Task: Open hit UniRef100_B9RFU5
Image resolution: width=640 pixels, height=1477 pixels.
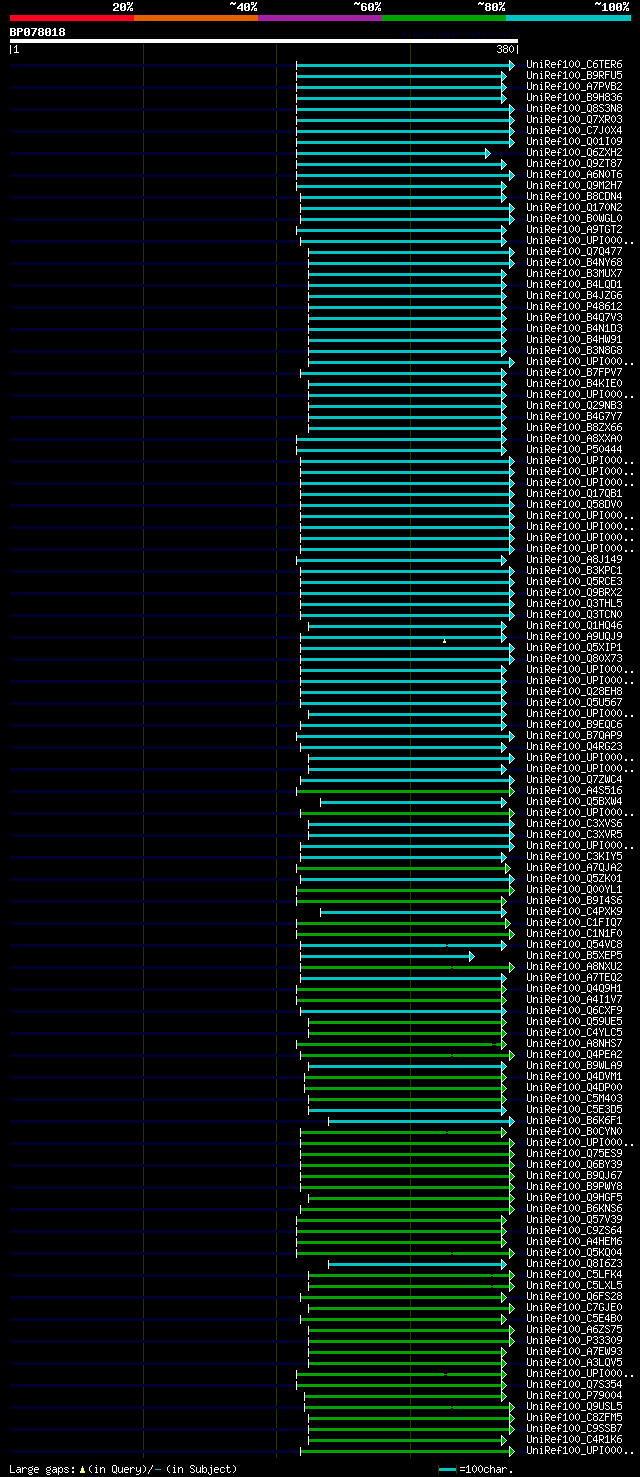Action: 574,76
